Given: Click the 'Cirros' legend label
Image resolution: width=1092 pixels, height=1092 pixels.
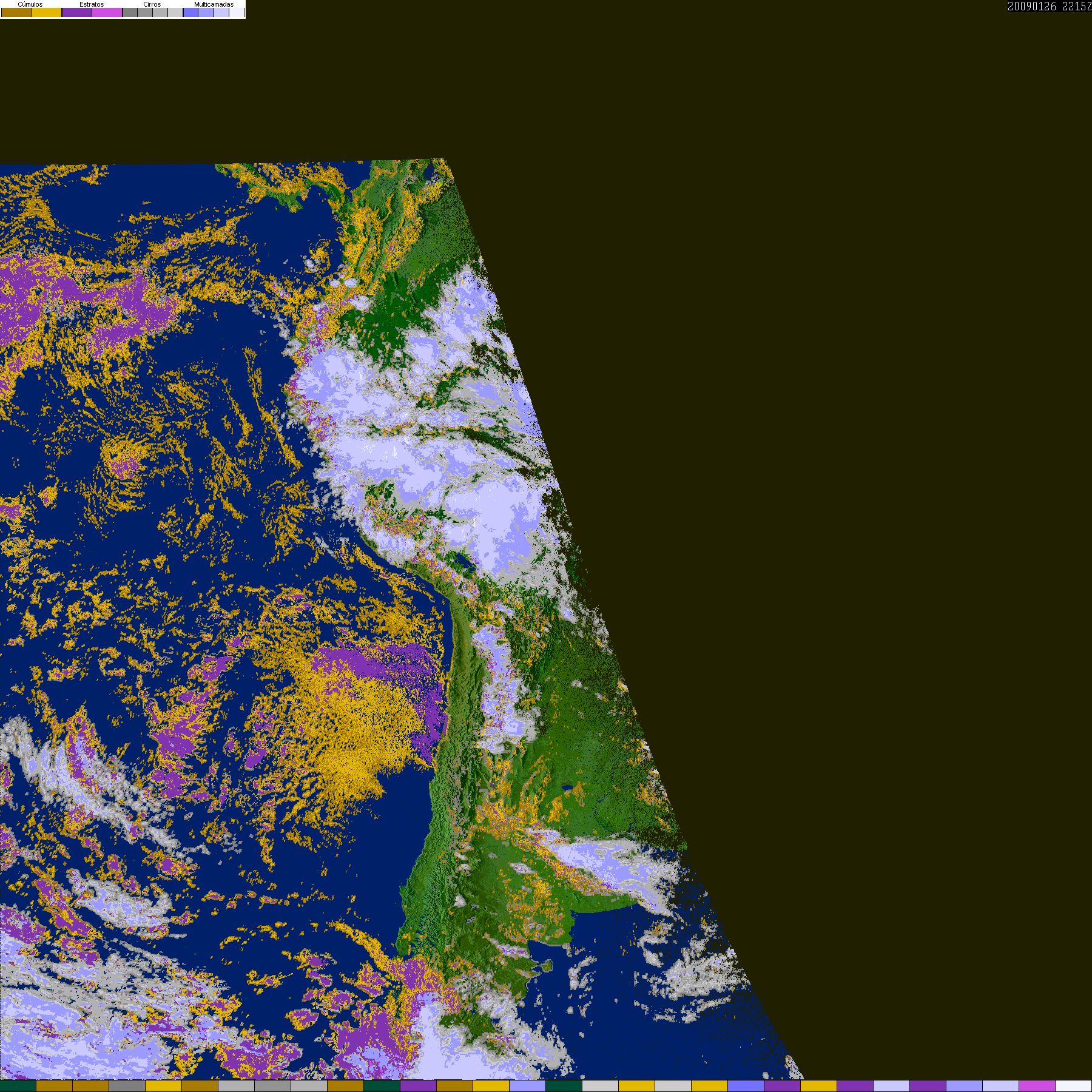Looking at the screenshot, I should pos(152,4).
